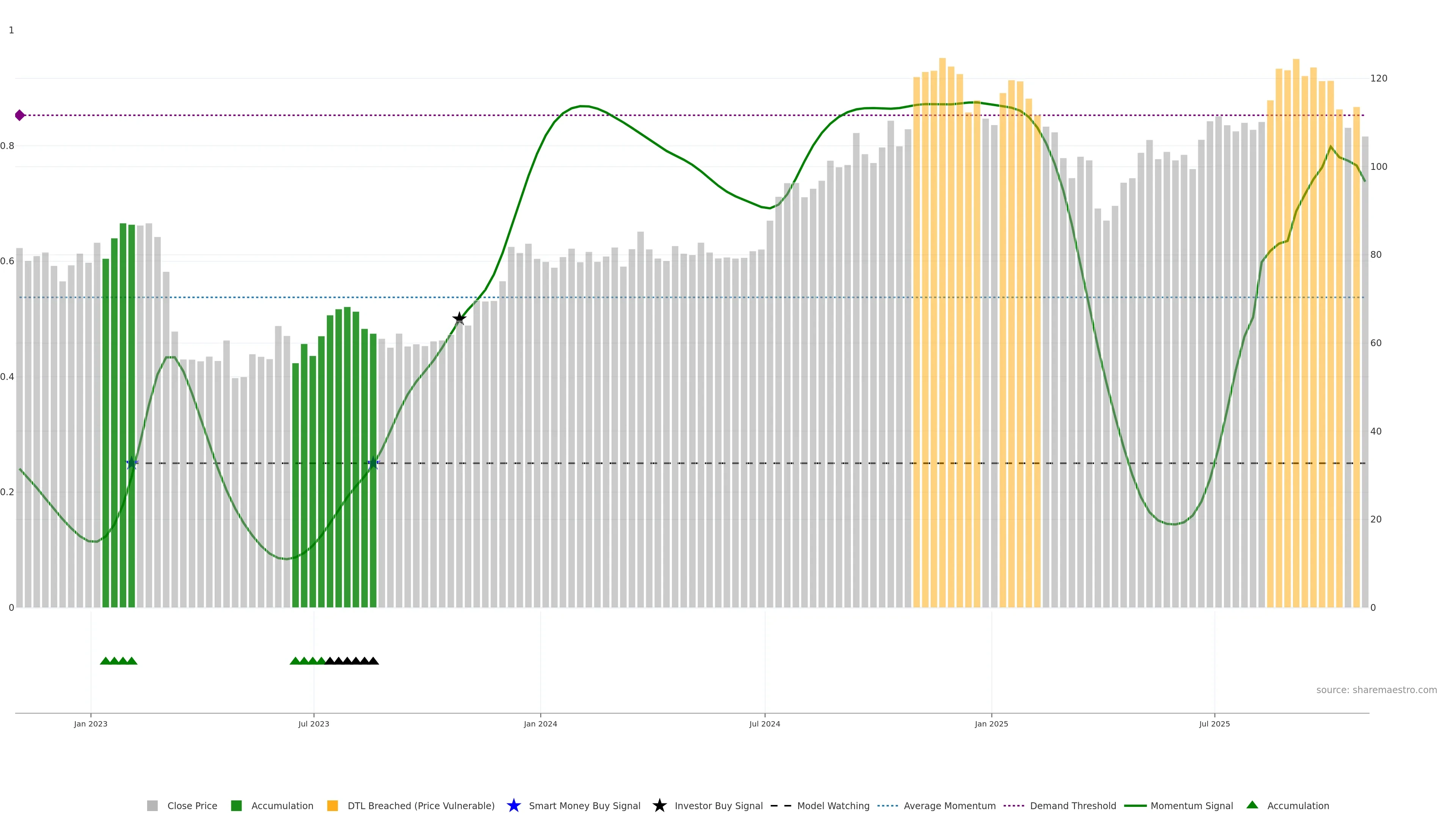Image resolution: width=1456 pixels, height=819 pixels.
Task: Click the blue star marker near January 2023
Action: [x=132, y=463]
